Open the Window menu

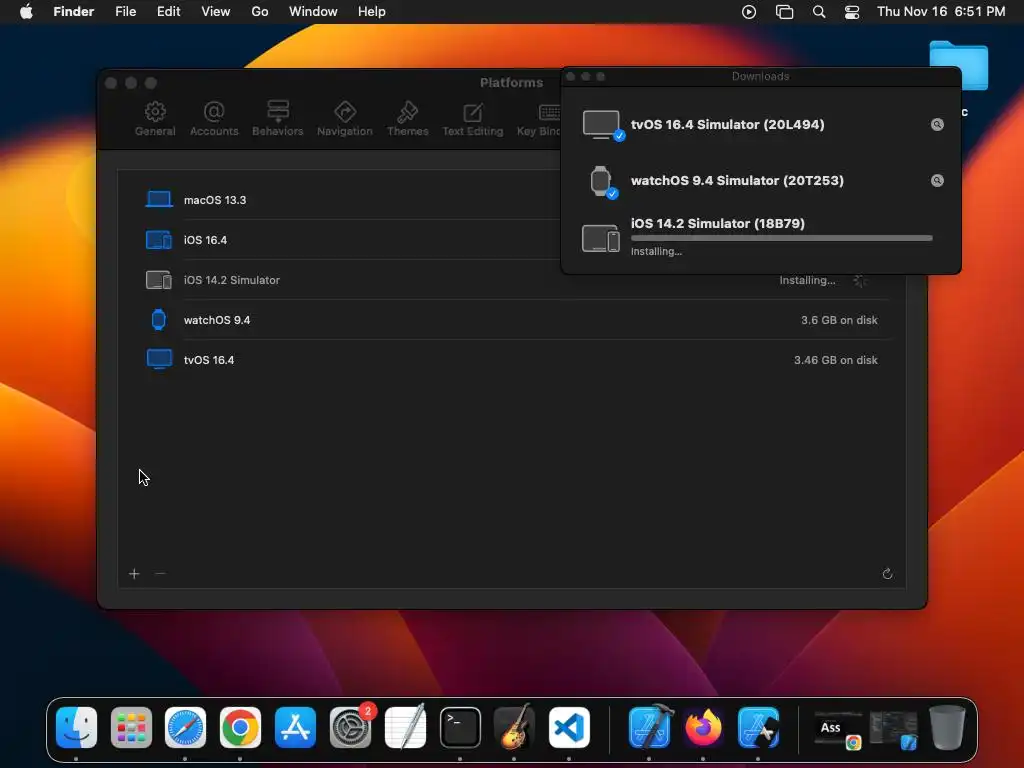click(x=313, y=12)
